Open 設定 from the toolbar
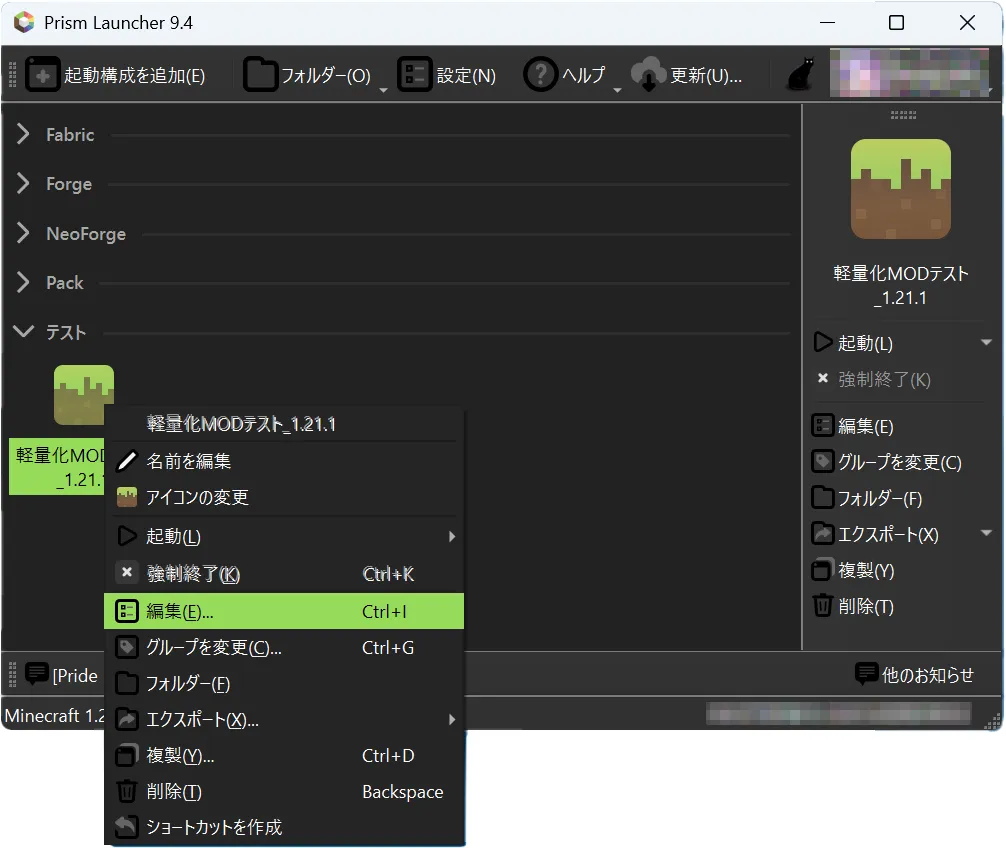Image resolution: width=1006 pixels, height=848 pixels. point(414,75)
